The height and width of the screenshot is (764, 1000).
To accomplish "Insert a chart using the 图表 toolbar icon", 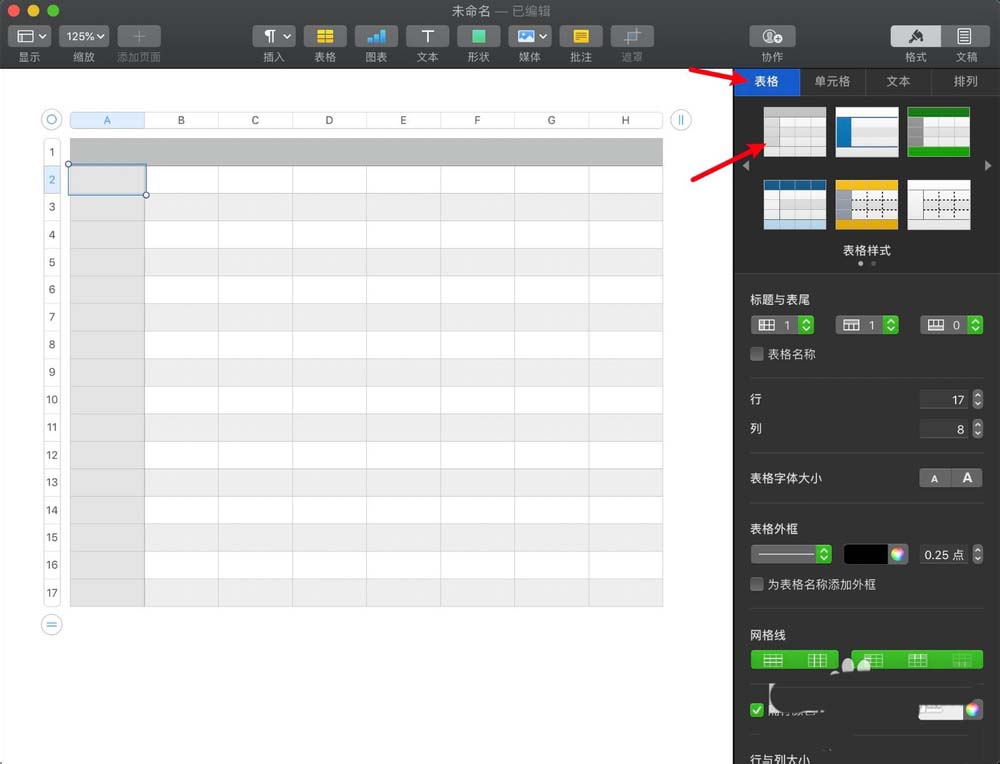I will [376, 36].
